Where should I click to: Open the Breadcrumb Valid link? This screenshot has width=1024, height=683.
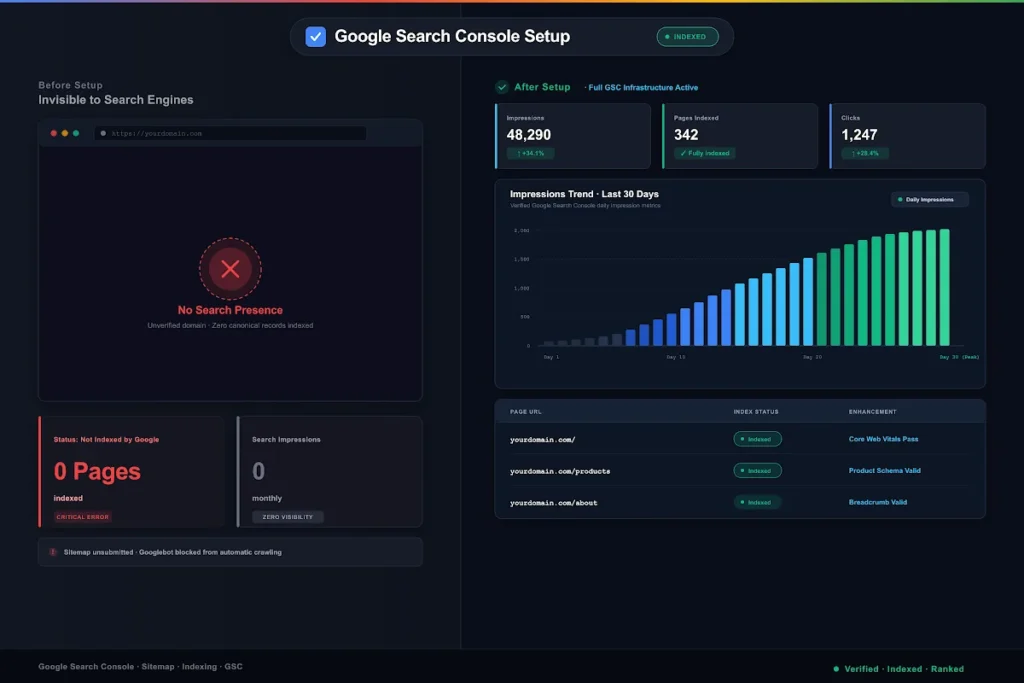(x=878, y=502)
